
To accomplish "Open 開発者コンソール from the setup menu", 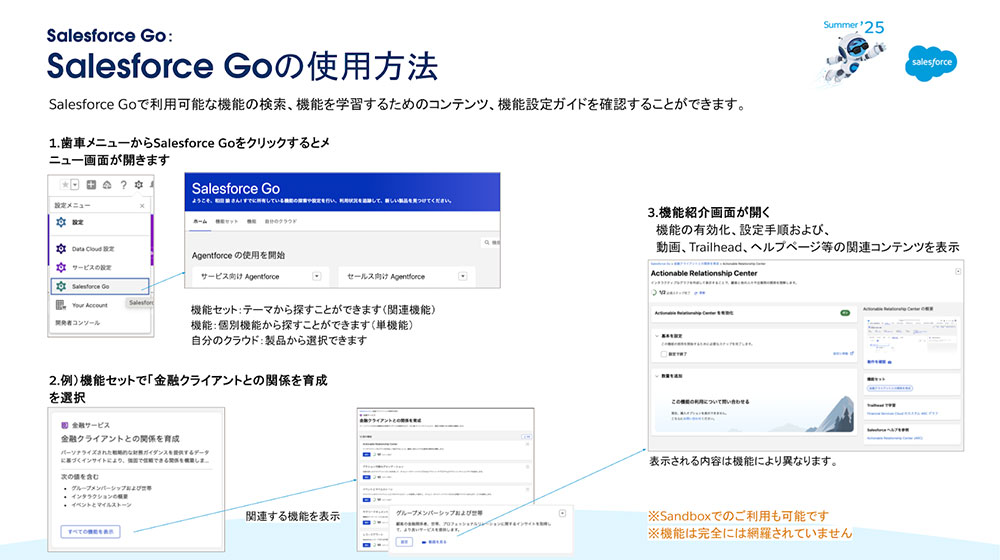I will 77,323.
